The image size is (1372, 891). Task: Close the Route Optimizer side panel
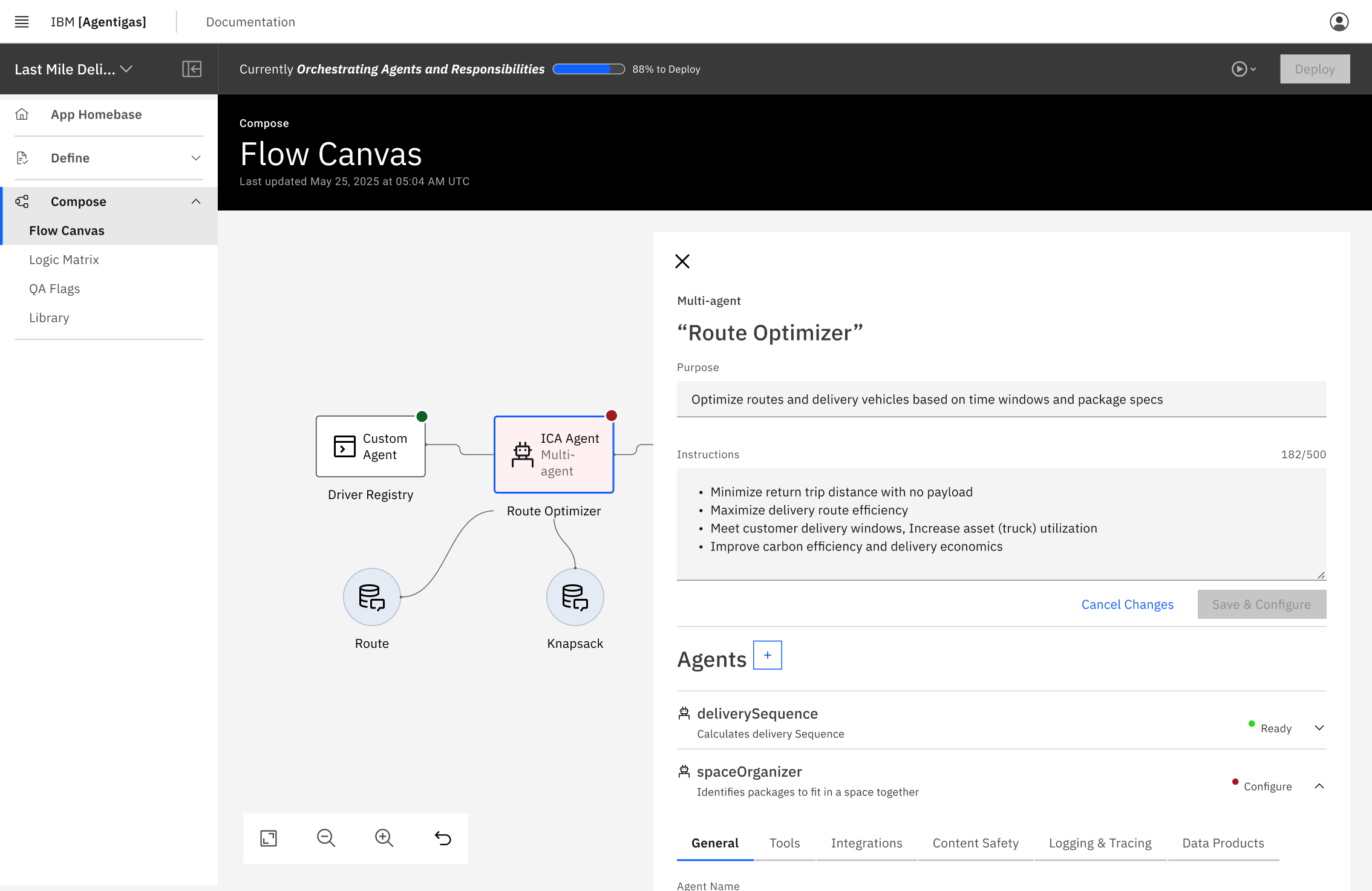coord(682,261)
